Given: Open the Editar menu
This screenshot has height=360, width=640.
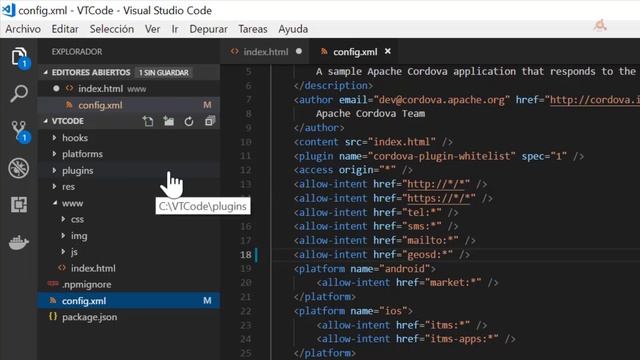Looking at the screenshot, I should tap(65, 29).
